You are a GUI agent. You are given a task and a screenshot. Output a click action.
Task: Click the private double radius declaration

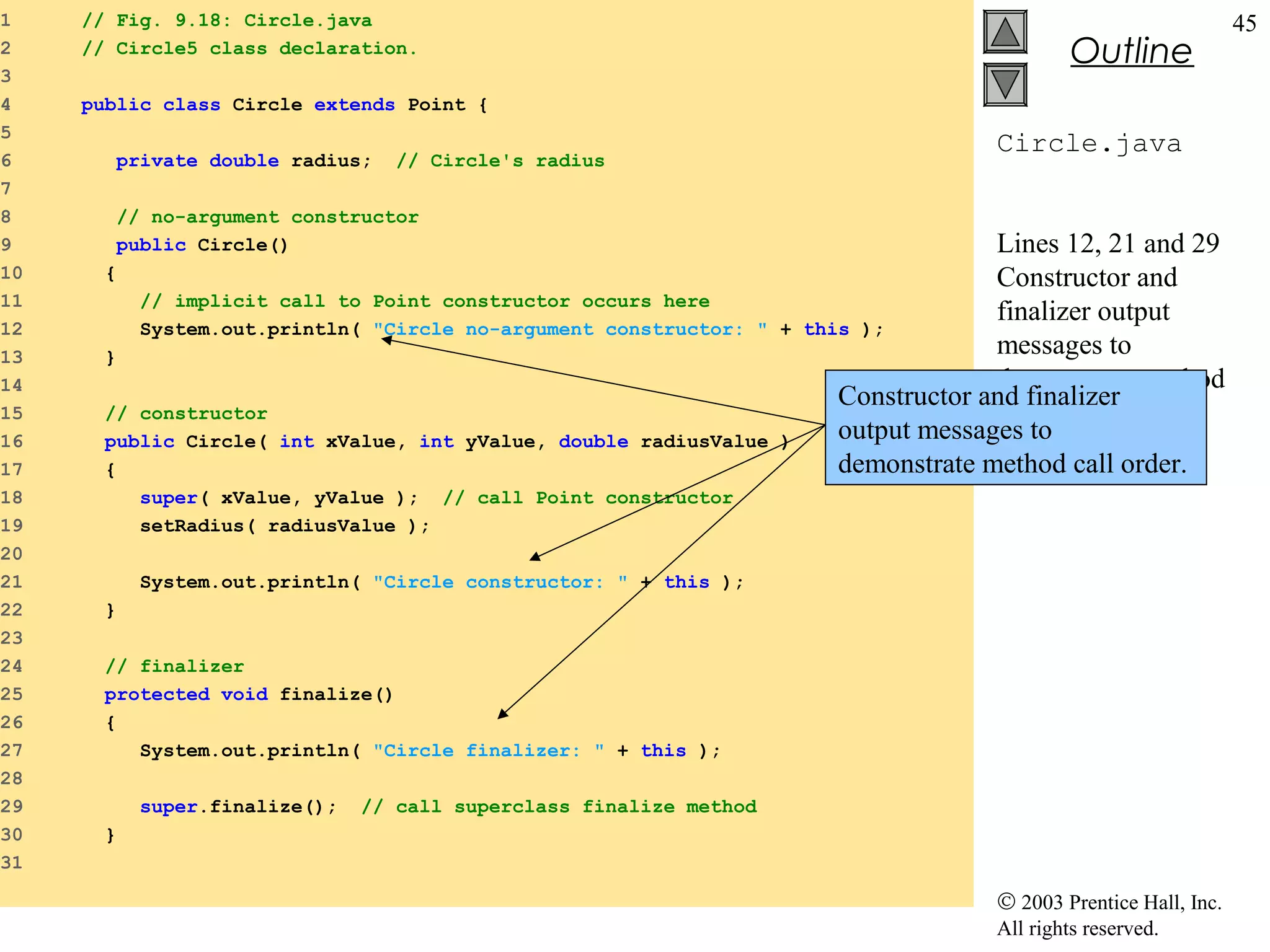point(243,161)
